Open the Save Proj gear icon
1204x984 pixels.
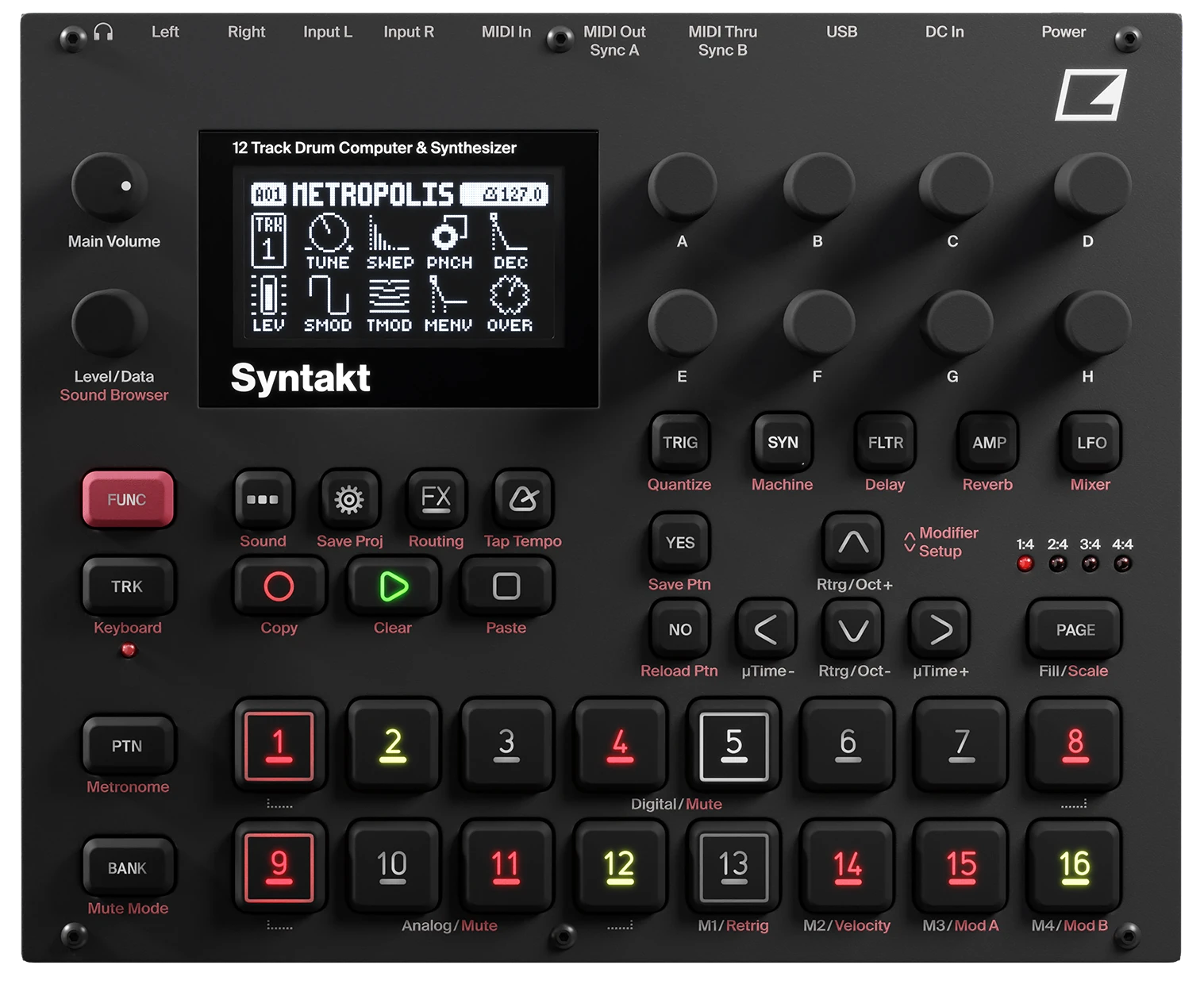click(348, 498)
